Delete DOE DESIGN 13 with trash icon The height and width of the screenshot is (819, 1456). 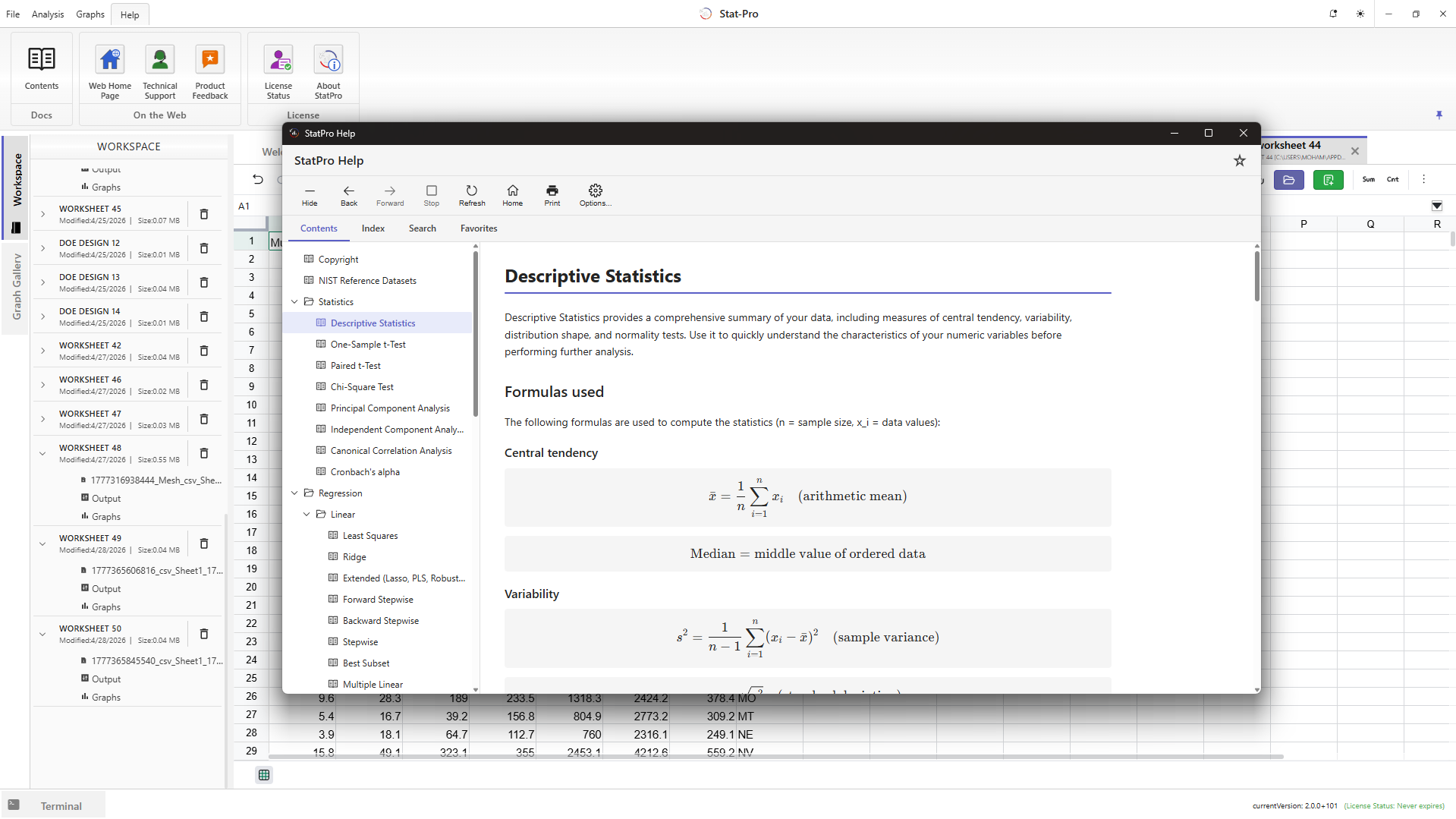pyautogui.click(x=204, y=282)
